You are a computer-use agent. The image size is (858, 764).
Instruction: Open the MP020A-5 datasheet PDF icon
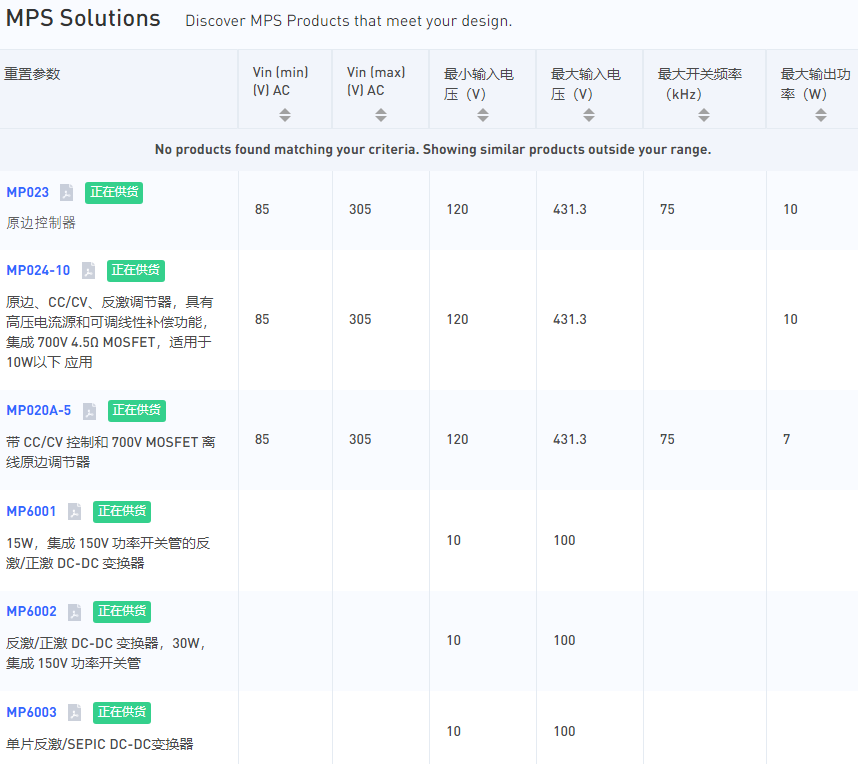(x=90, y=411)
